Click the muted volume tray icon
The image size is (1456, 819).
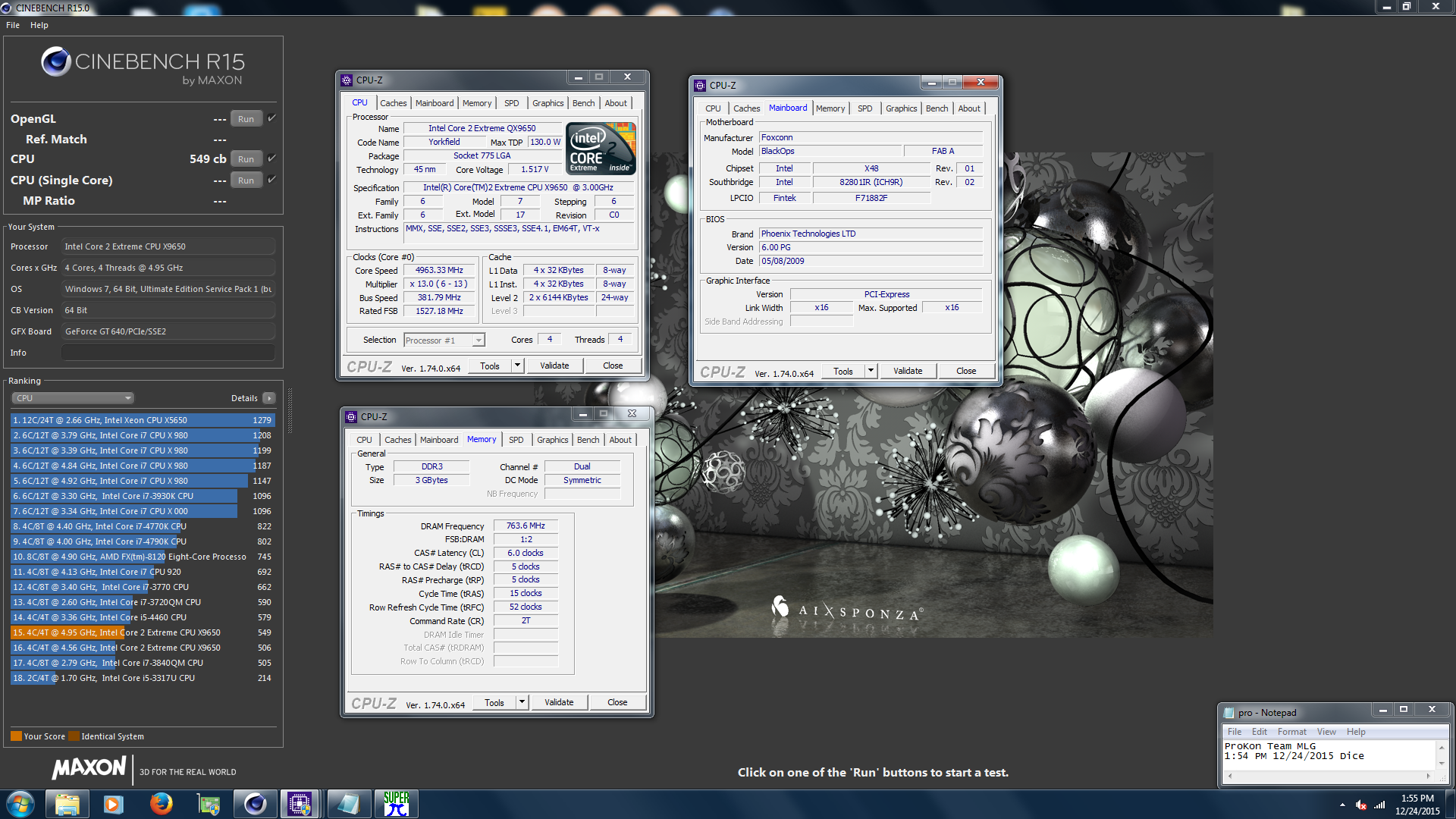[1361, 805]
